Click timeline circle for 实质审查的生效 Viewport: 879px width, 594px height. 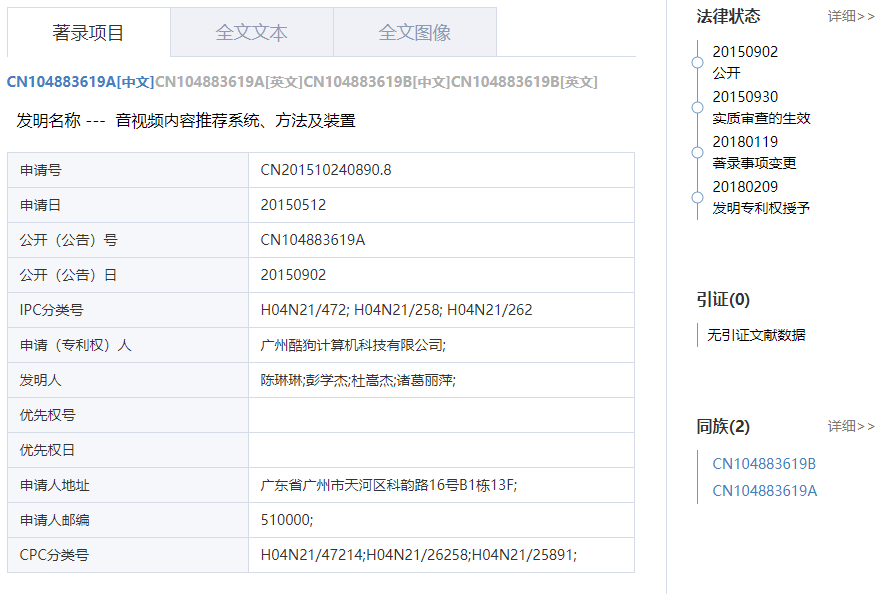point(697,107)
